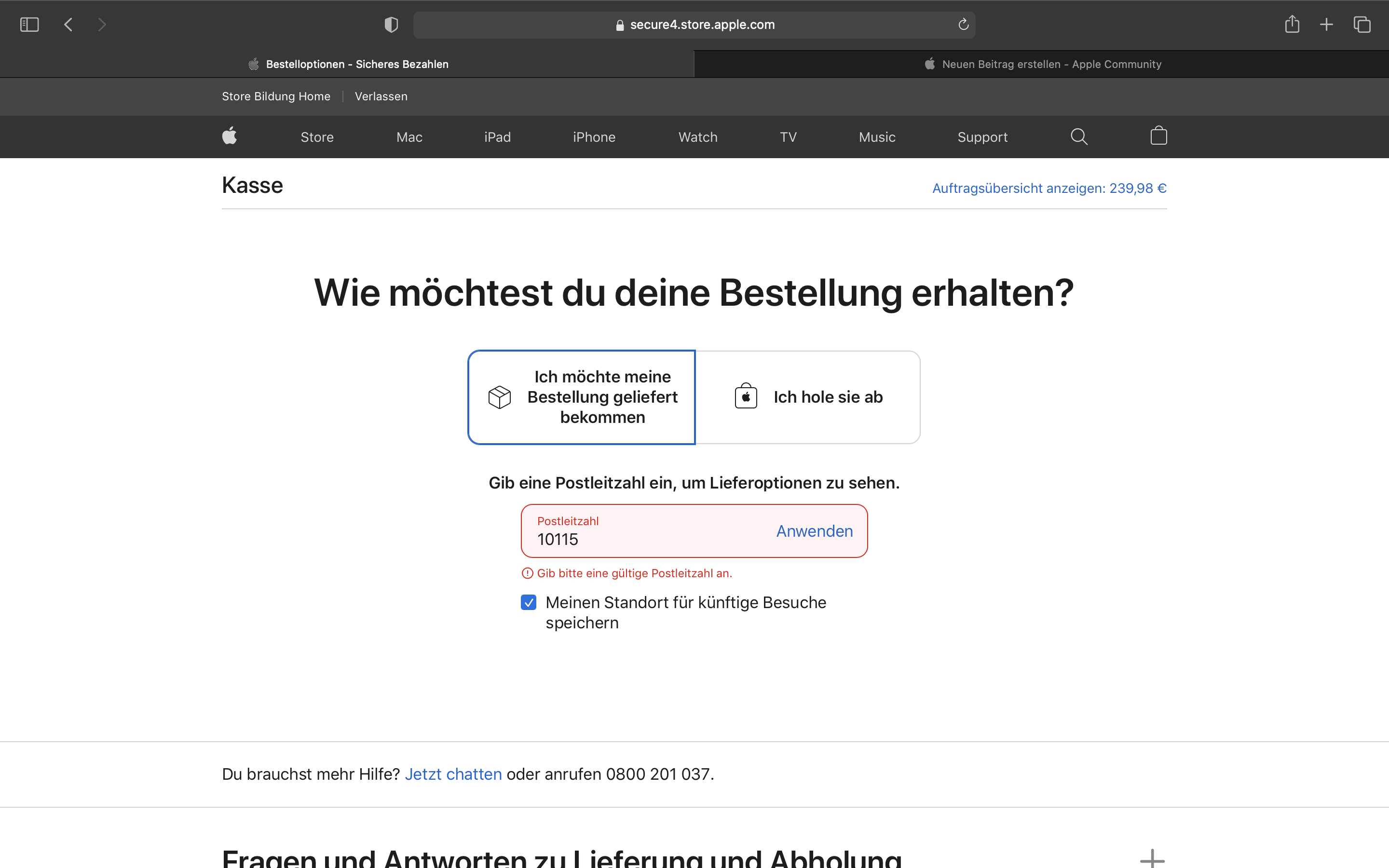Viewport: 1389px width, 868px height.
Task: Uncheck the save my location checkbox
Action: tap(529, 602)
